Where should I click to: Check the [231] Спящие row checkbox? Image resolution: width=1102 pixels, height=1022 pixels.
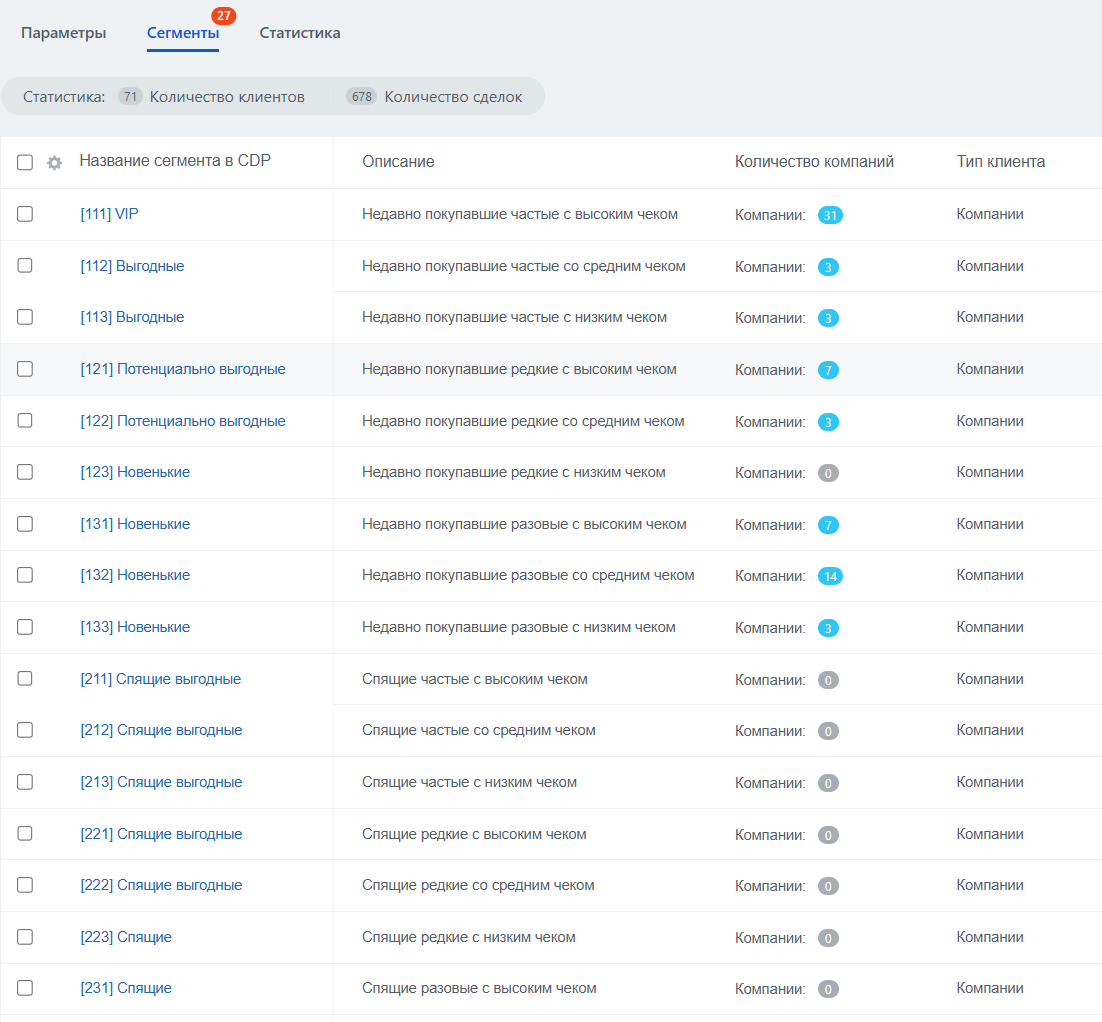(x=25, y=988)
